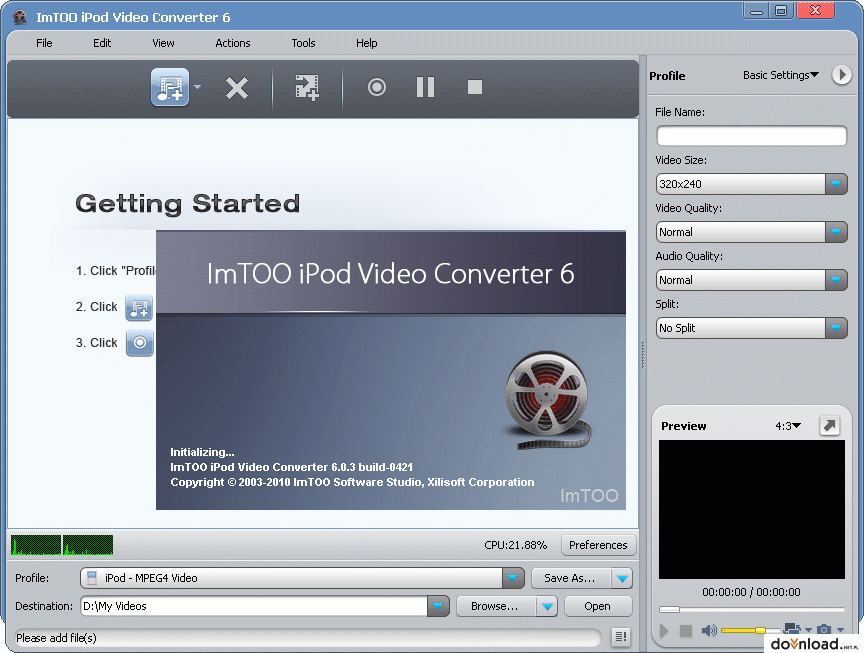Viewport: 864px width, 653px height.
Task: Click the Save As arrow dropdown
Action: point(622,579)
